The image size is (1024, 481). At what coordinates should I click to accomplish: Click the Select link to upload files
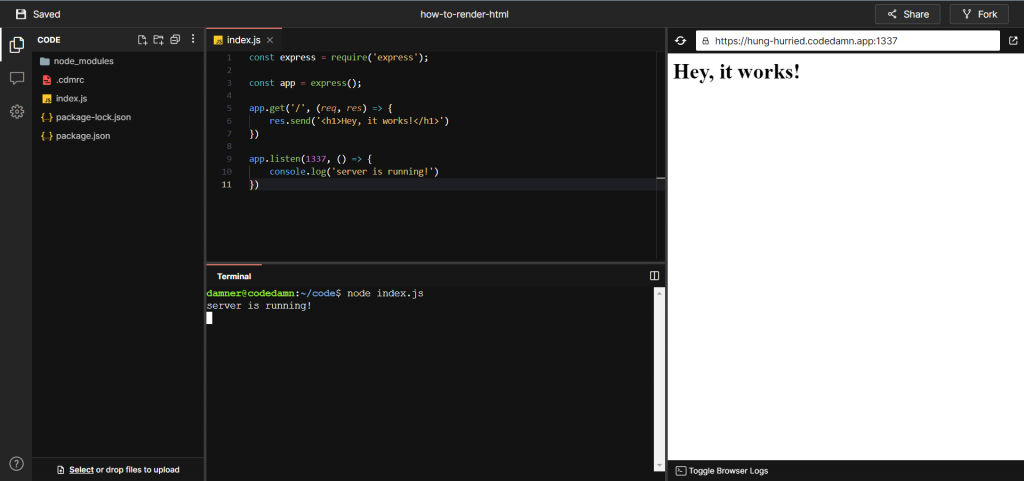pos(81,469)
